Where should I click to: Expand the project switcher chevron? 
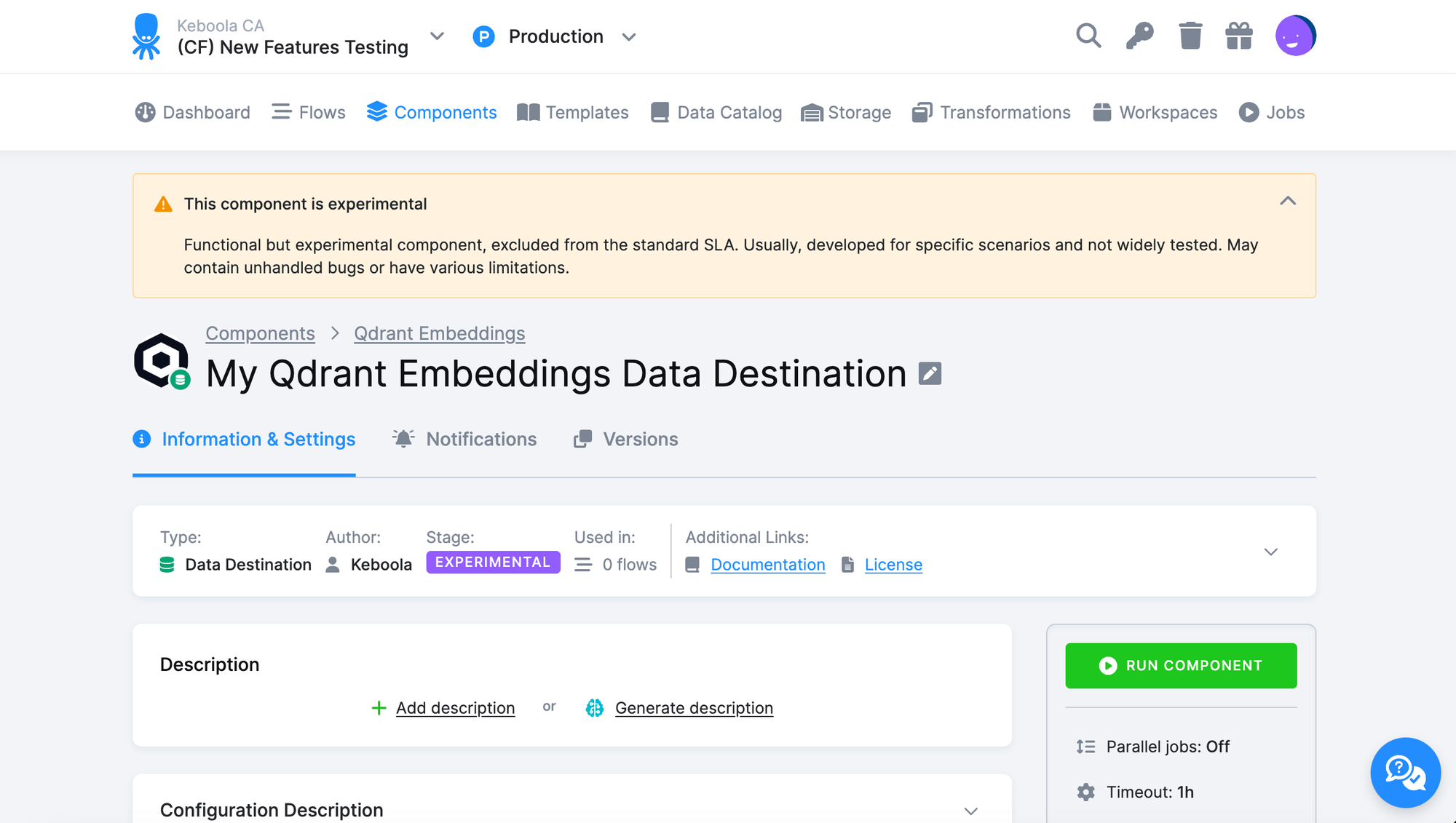pos(437,36)
